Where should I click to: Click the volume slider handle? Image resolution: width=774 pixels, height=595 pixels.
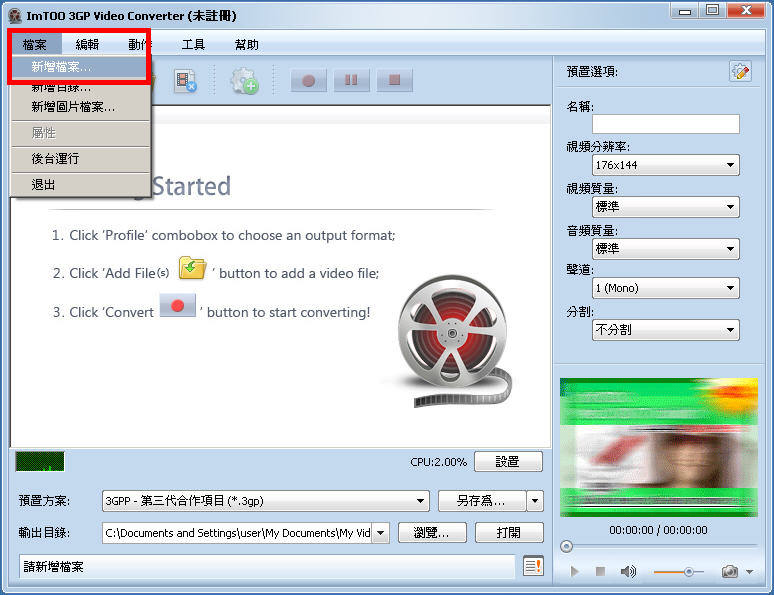coord(688,571)
